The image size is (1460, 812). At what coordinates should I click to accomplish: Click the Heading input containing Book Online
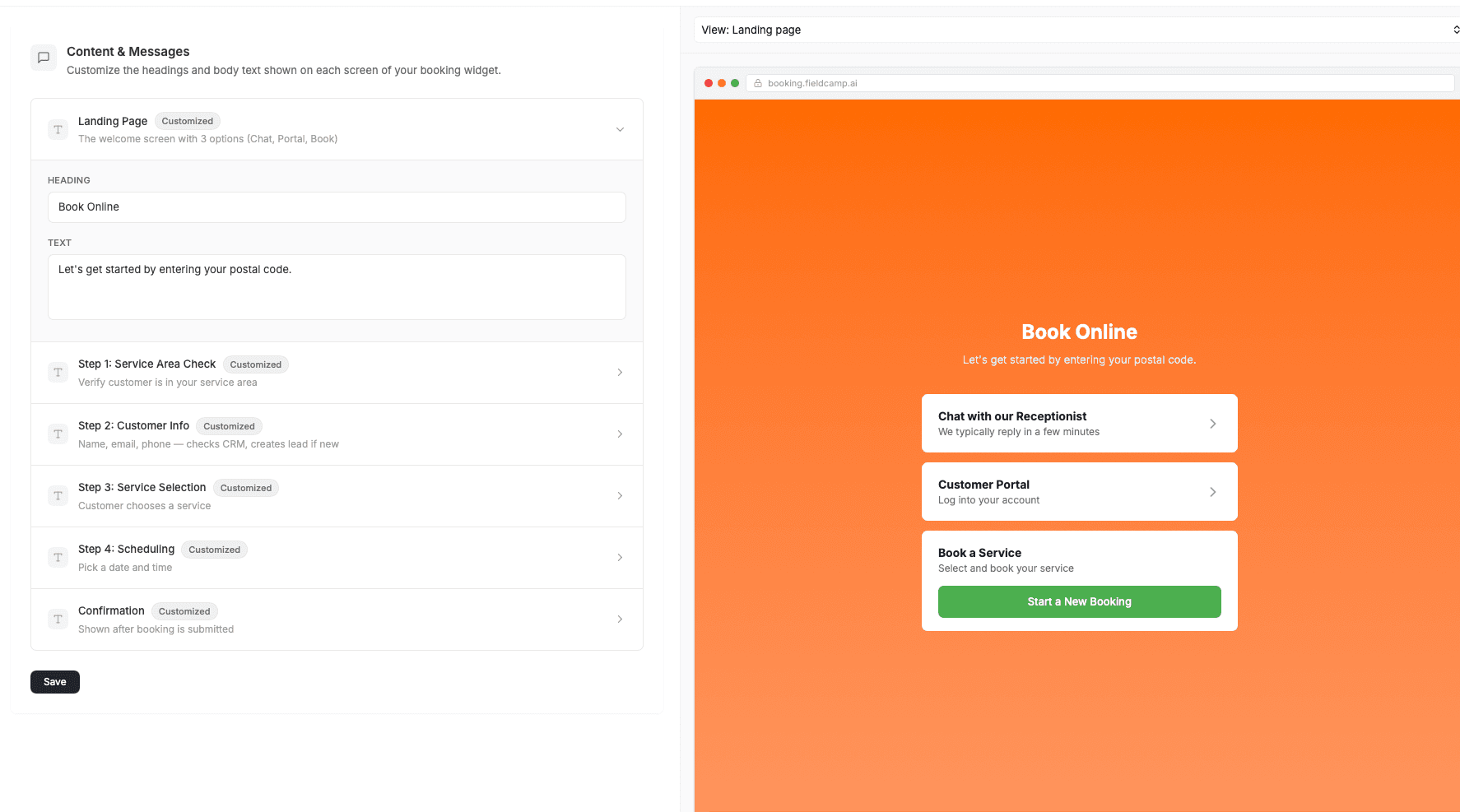coord(337,207)
